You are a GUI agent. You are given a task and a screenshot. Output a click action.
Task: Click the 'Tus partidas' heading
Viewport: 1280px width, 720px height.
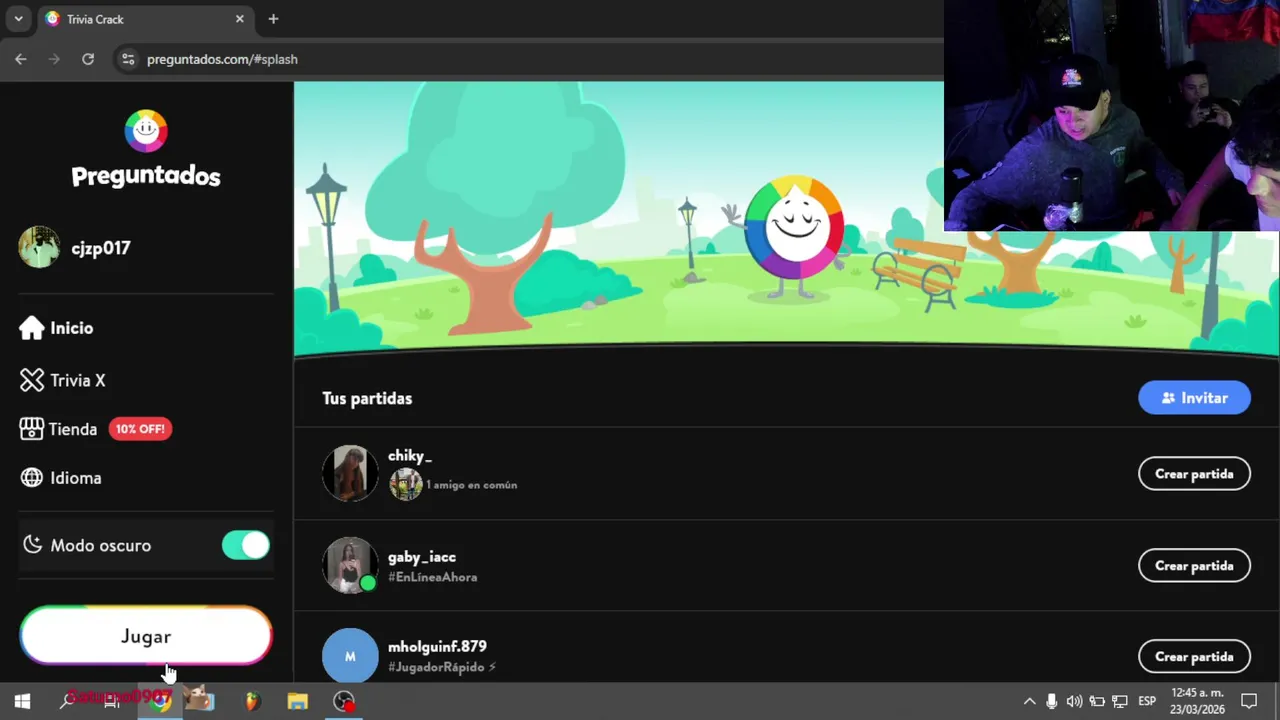(x=367, y=398)
